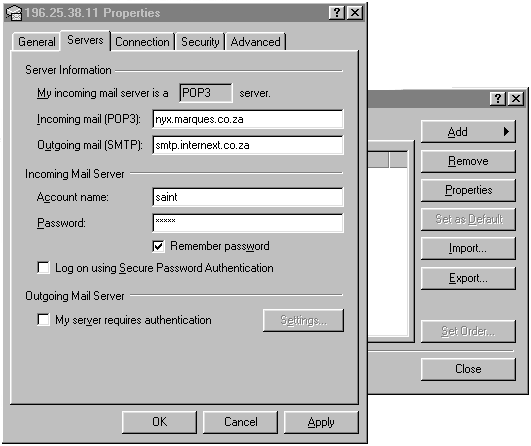Image resolution: width=531 pixels, height=446 pixels.
Task: Click Remove in the accounts window
Action: click(468, 161)
